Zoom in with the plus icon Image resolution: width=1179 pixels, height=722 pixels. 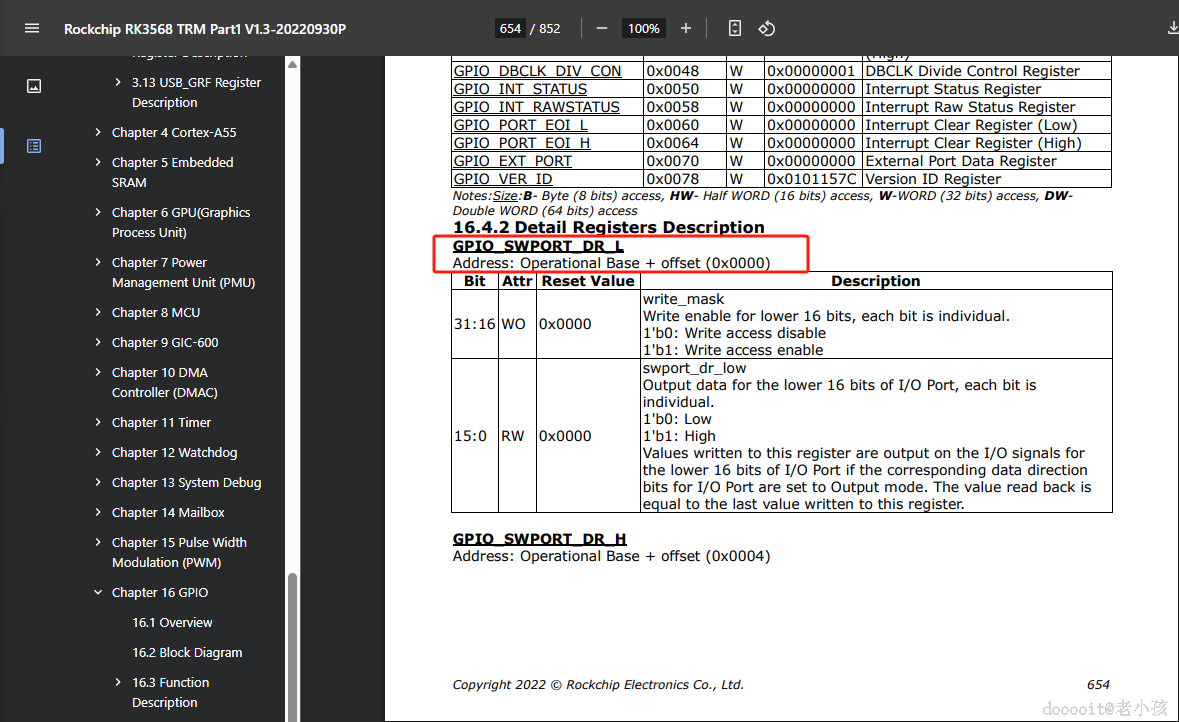pos(686,29)
